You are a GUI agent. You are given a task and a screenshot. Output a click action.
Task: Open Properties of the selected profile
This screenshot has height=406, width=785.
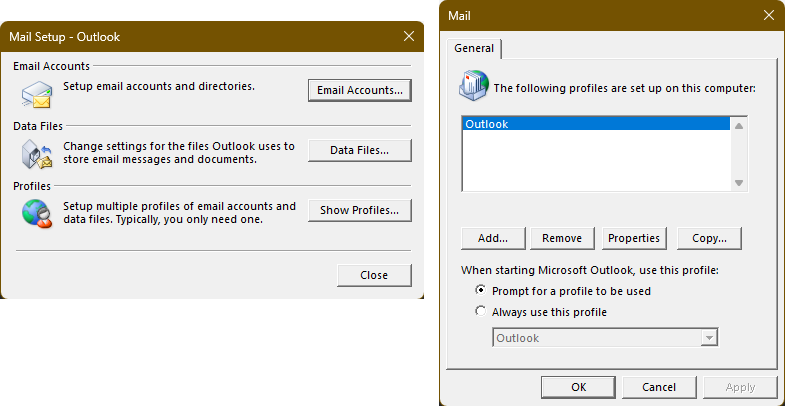coord(634,238)
